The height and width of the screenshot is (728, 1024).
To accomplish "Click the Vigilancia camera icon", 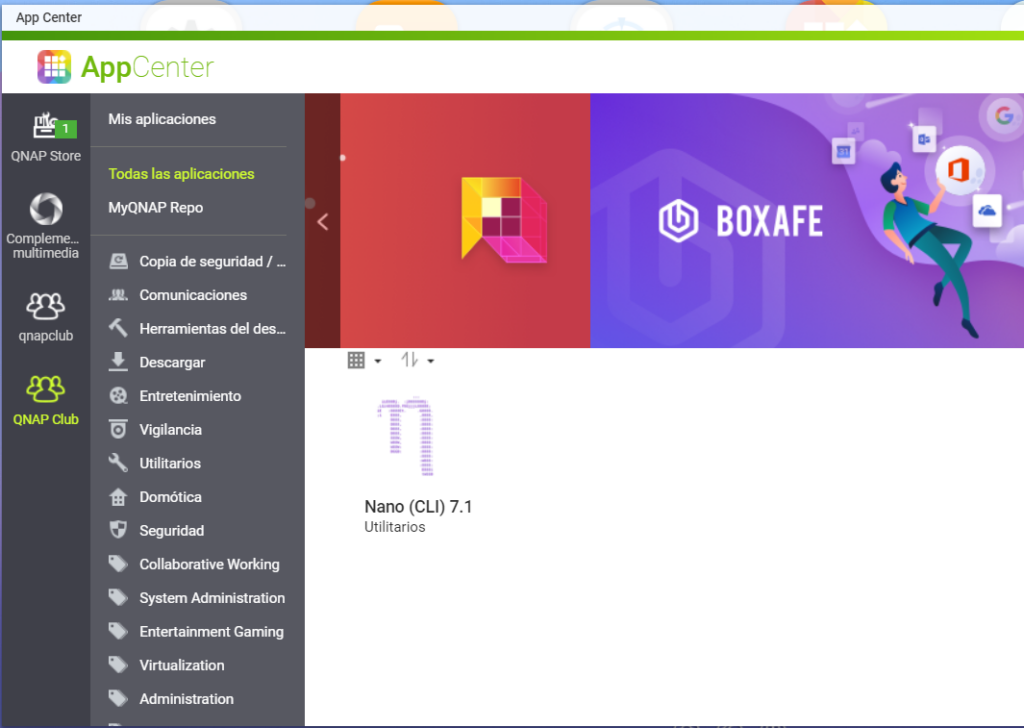I will tap(119, 430).
